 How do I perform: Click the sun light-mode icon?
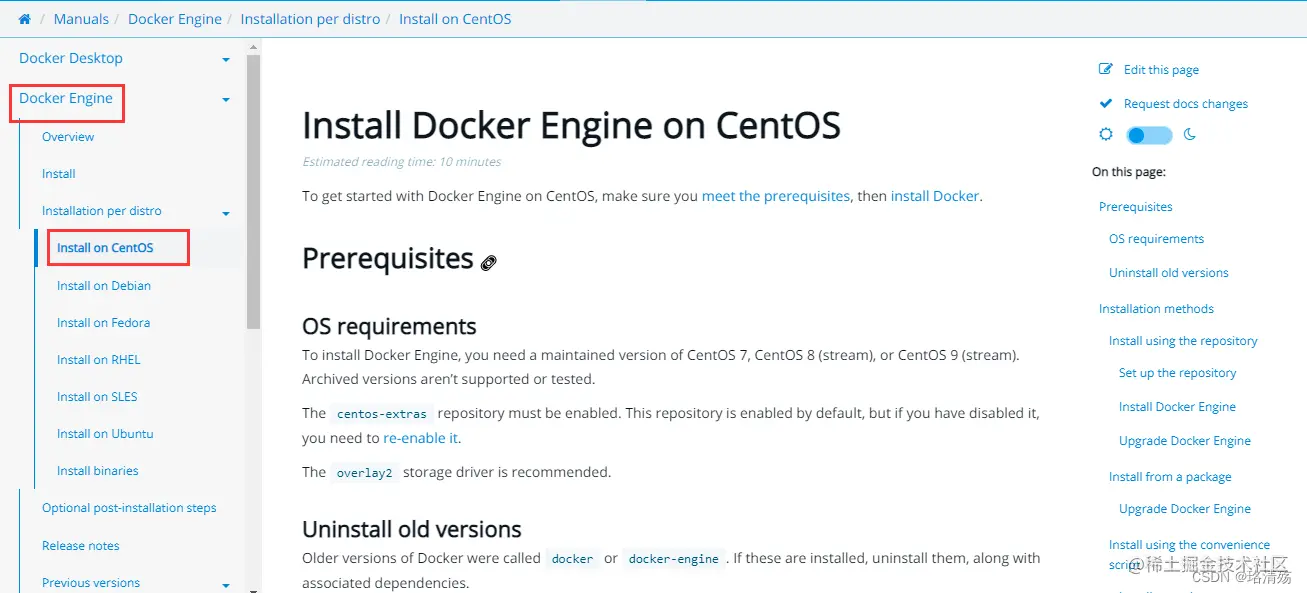coord(1106,134)
